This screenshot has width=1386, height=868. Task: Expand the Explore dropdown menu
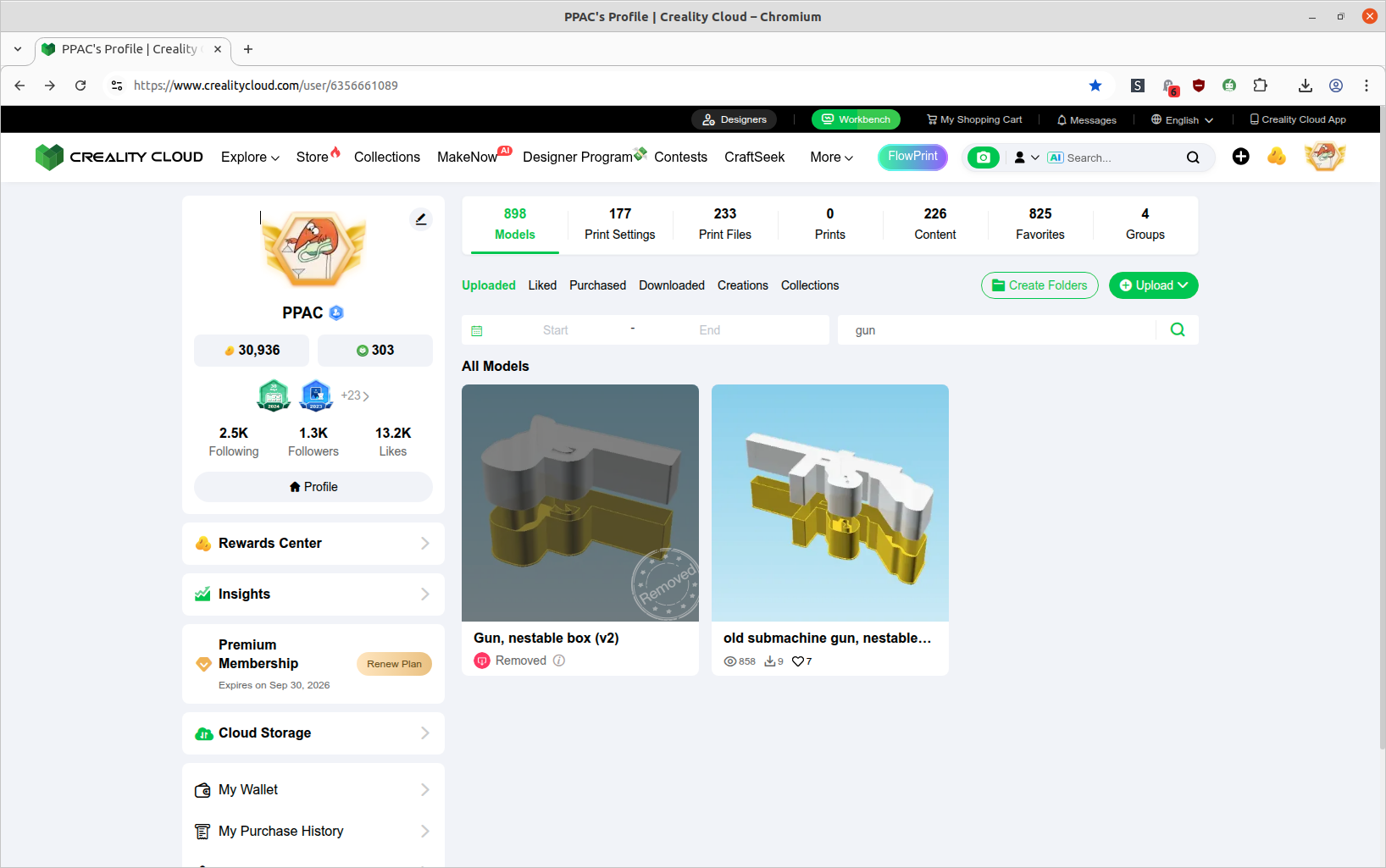coord(250,158)
